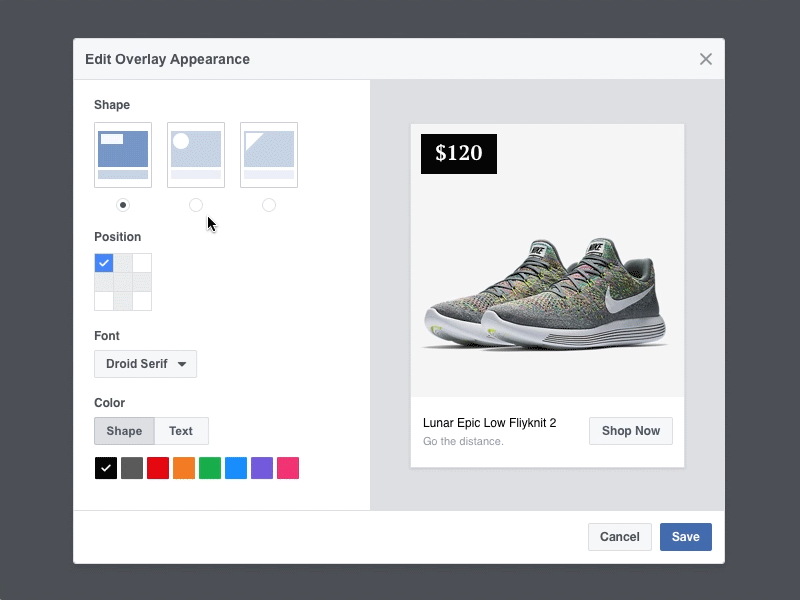
Task: Choose the circle shape radio button
Action: [196, 205]
